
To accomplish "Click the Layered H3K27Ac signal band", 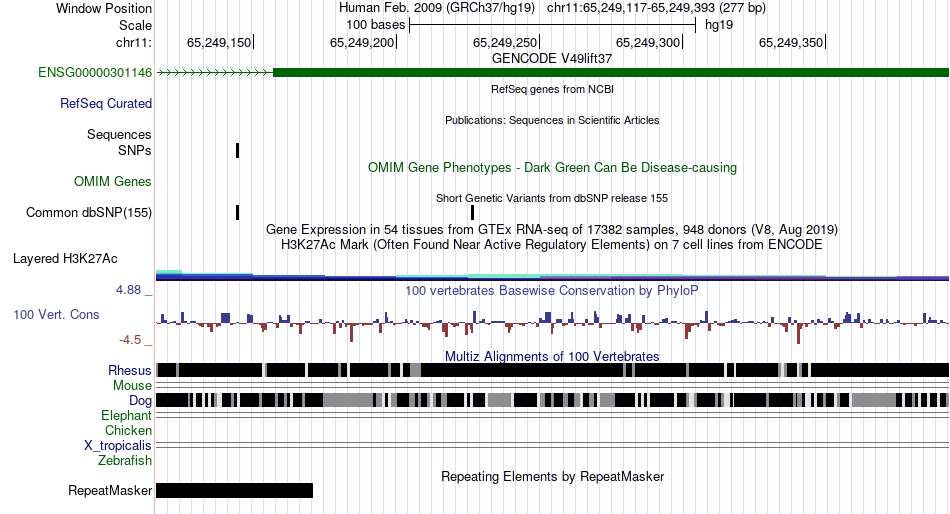I will point(552,276).
